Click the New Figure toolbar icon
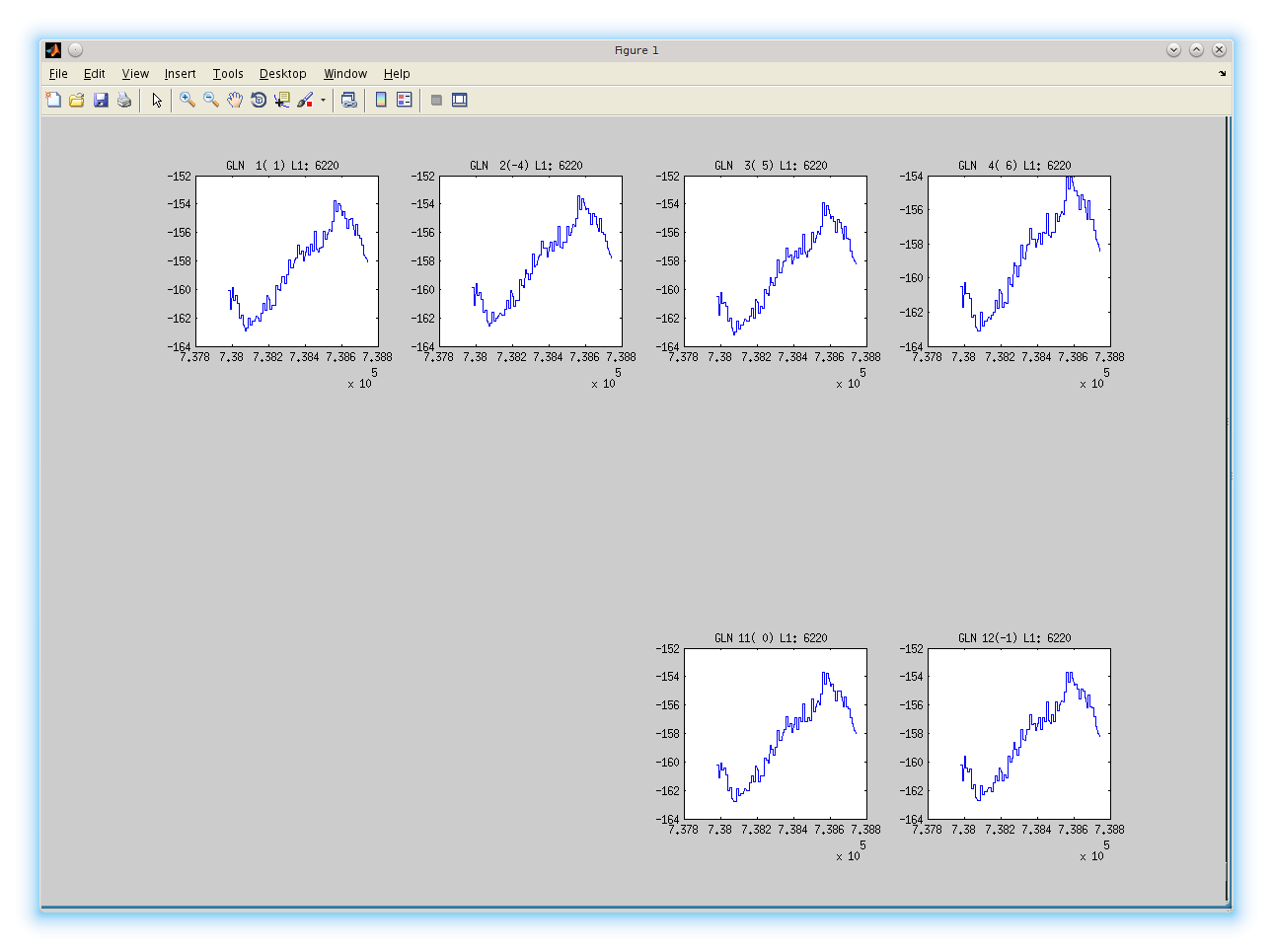Screen dimensions: 1273x952 tap(53, 100)
